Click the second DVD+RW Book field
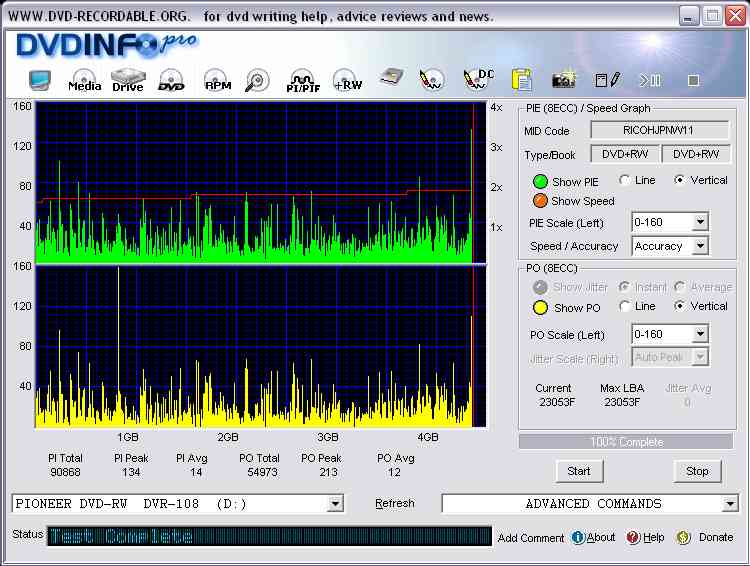This screenshot has height=566, width=750. 696,154
